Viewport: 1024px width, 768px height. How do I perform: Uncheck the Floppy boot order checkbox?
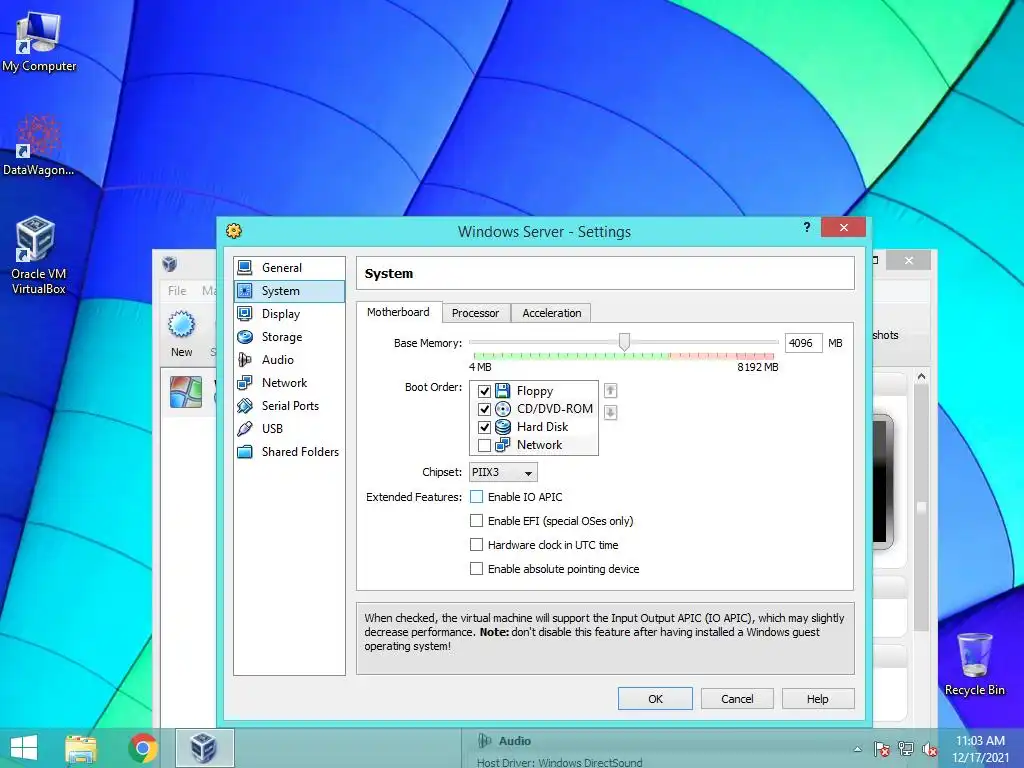click(x=484, y=391)
